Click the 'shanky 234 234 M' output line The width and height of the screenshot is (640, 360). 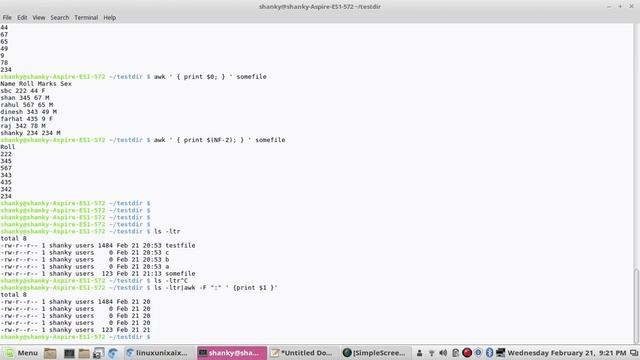[x=30, y=133]
